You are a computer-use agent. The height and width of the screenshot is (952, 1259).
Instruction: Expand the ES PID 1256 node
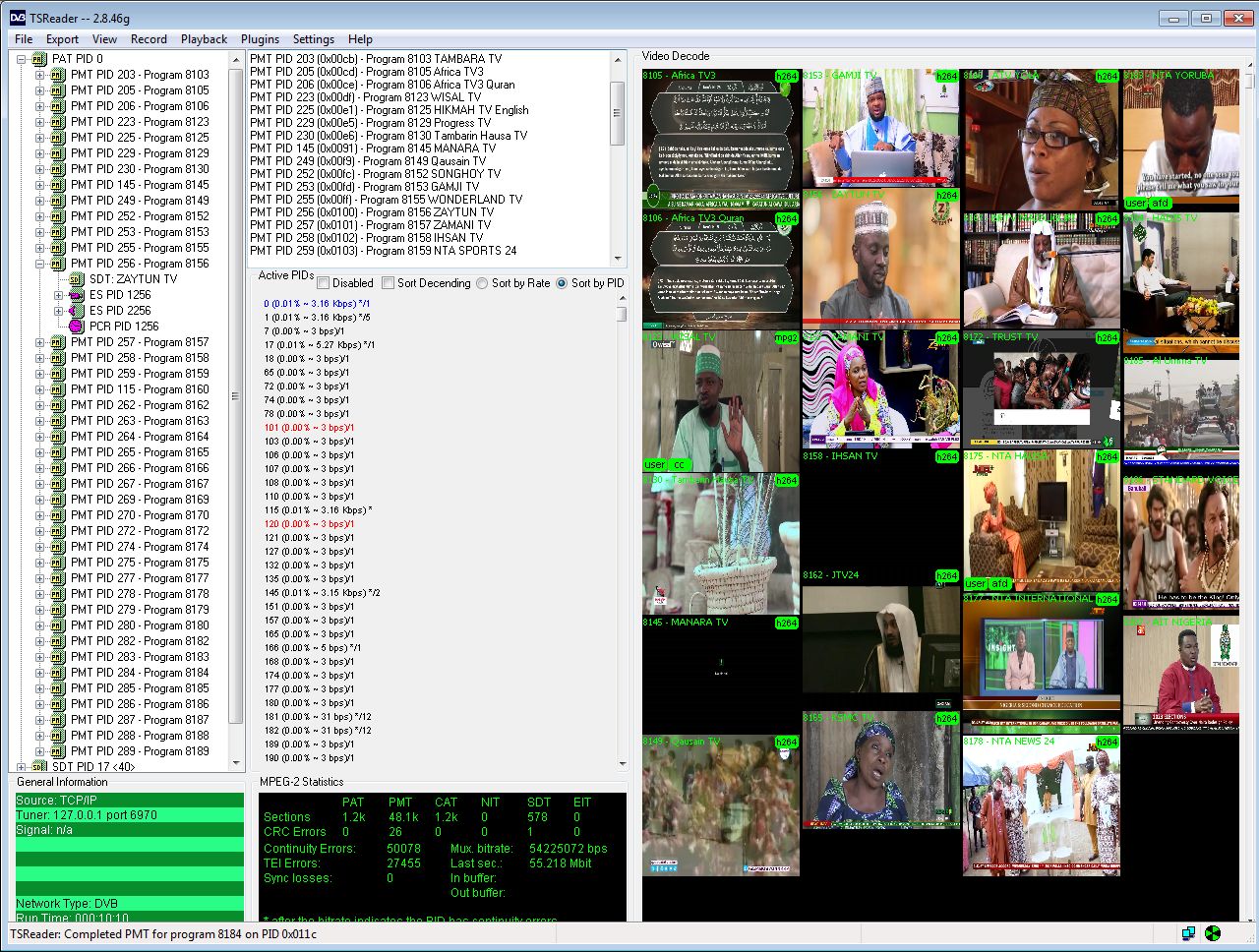point(58,295)
